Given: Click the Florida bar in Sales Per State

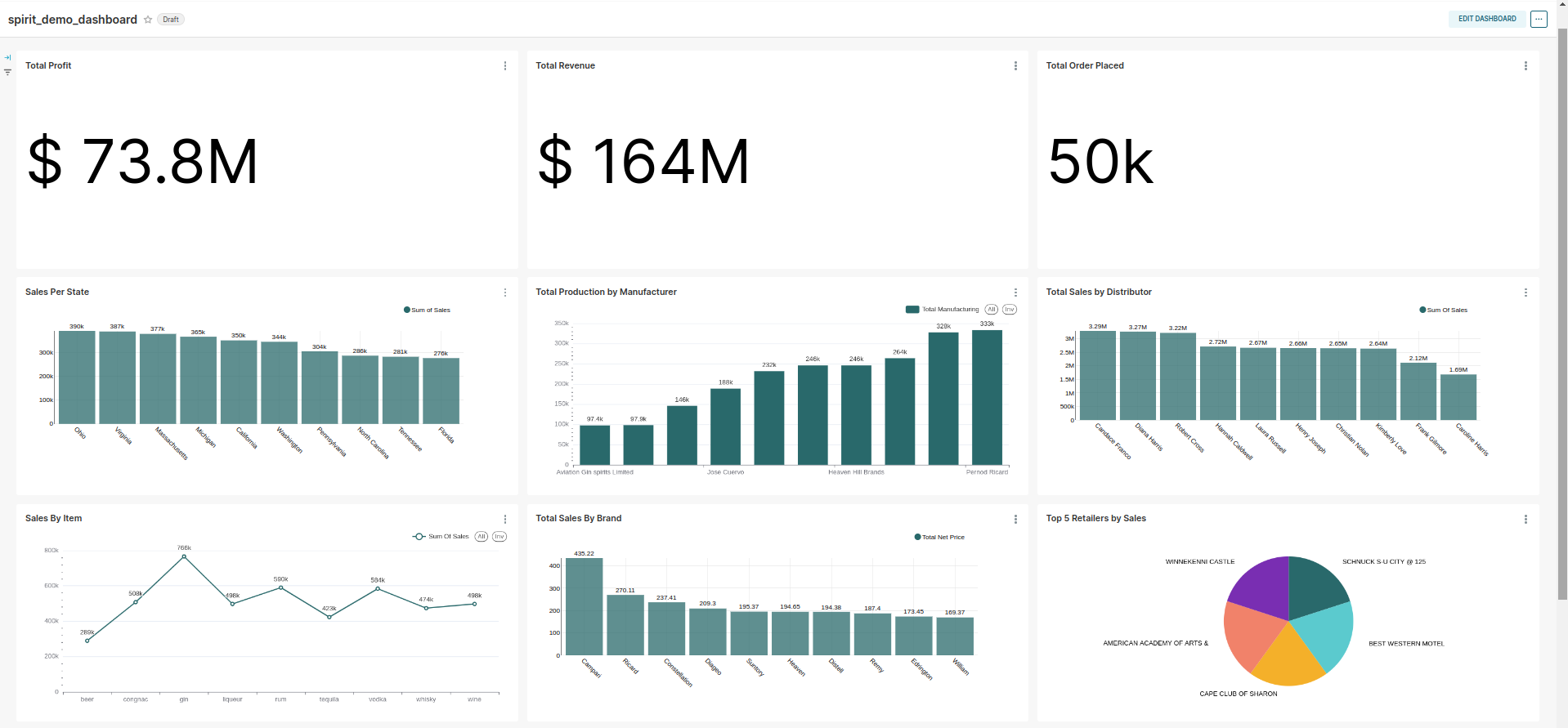Looking at the screenshot, I should 441,391.
